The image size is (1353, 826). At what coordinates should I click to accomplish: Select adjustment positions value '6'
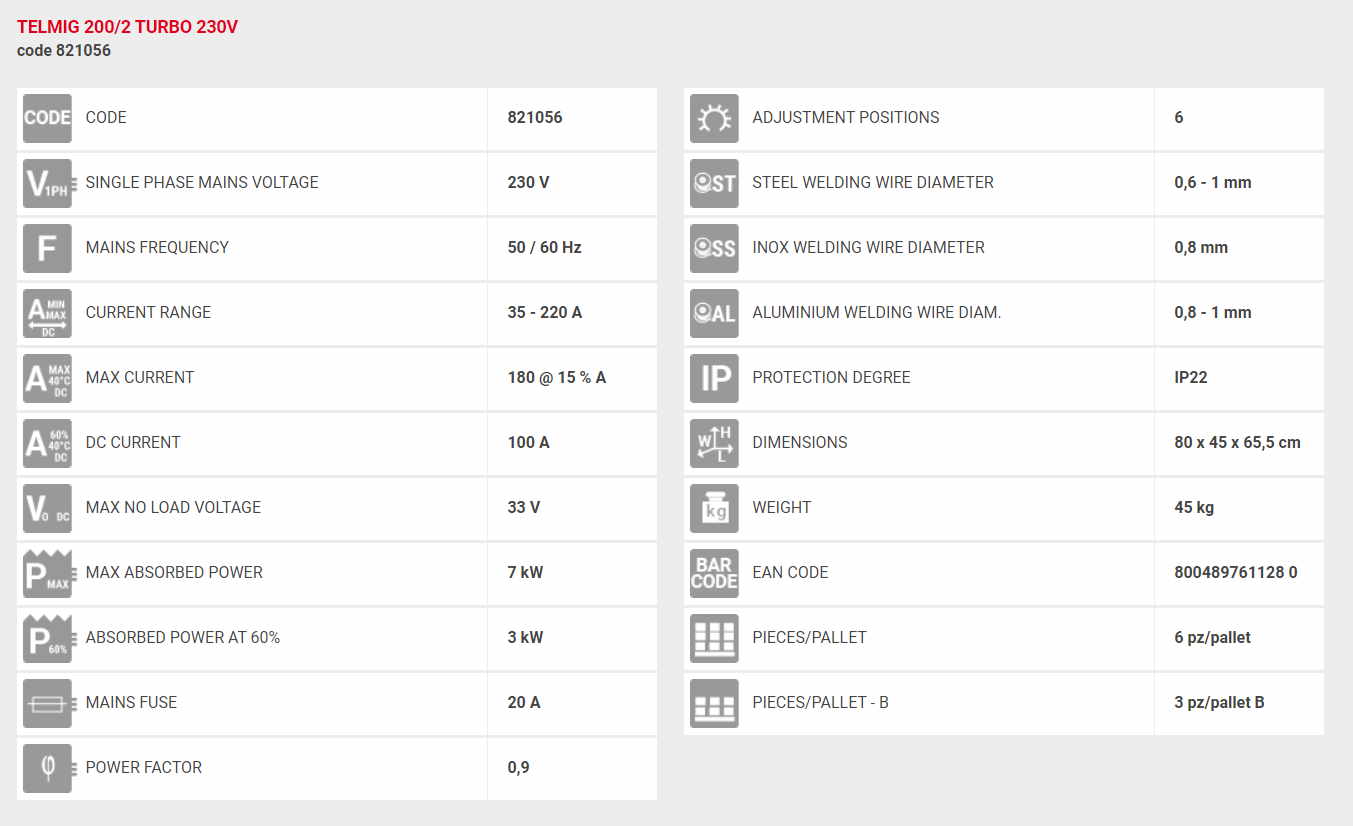tap(1179, 117)
